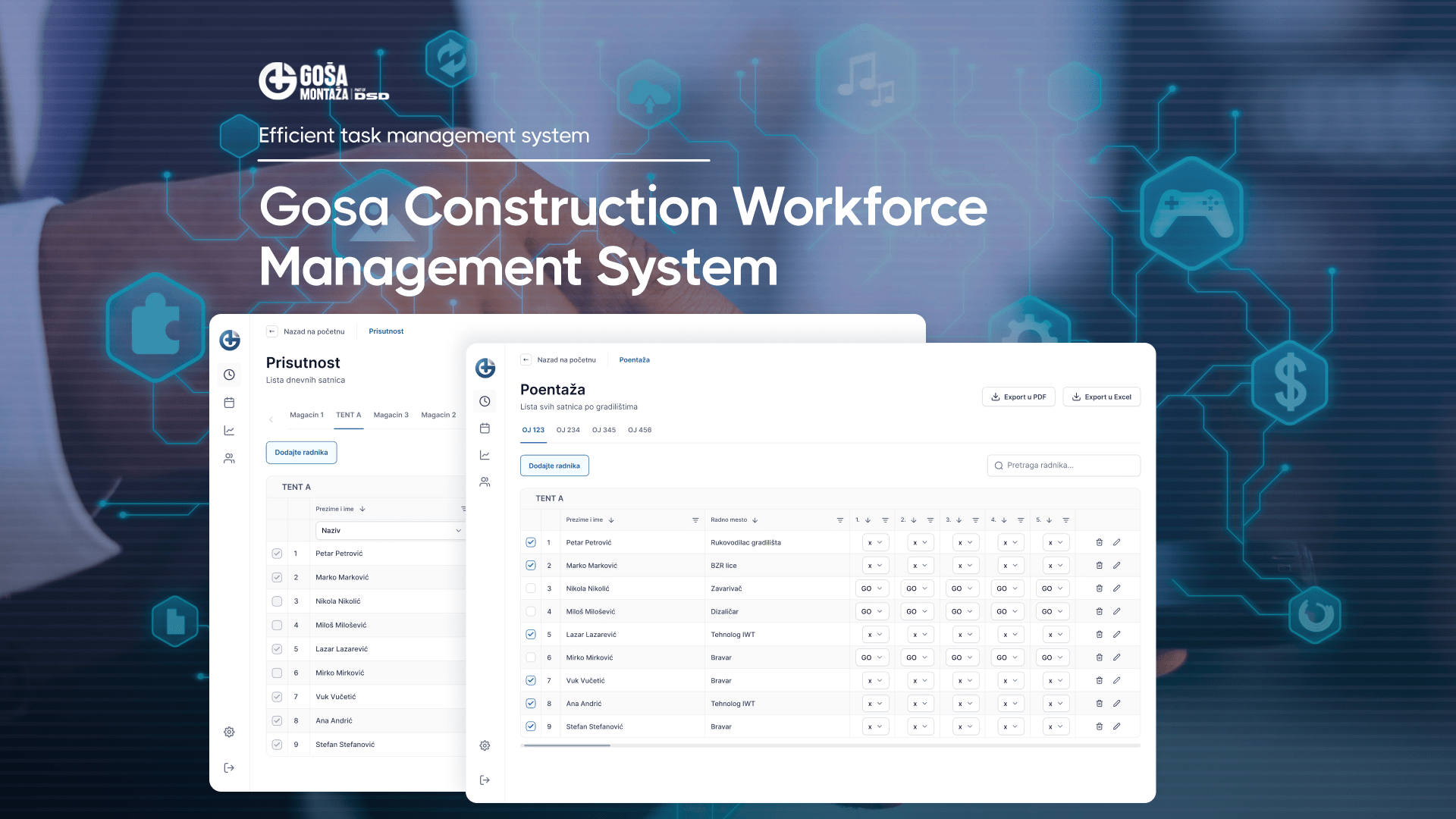Uncheck Marko Marković's row checkbox
This screenshot has height=819, width=1456.
[531, 565]
